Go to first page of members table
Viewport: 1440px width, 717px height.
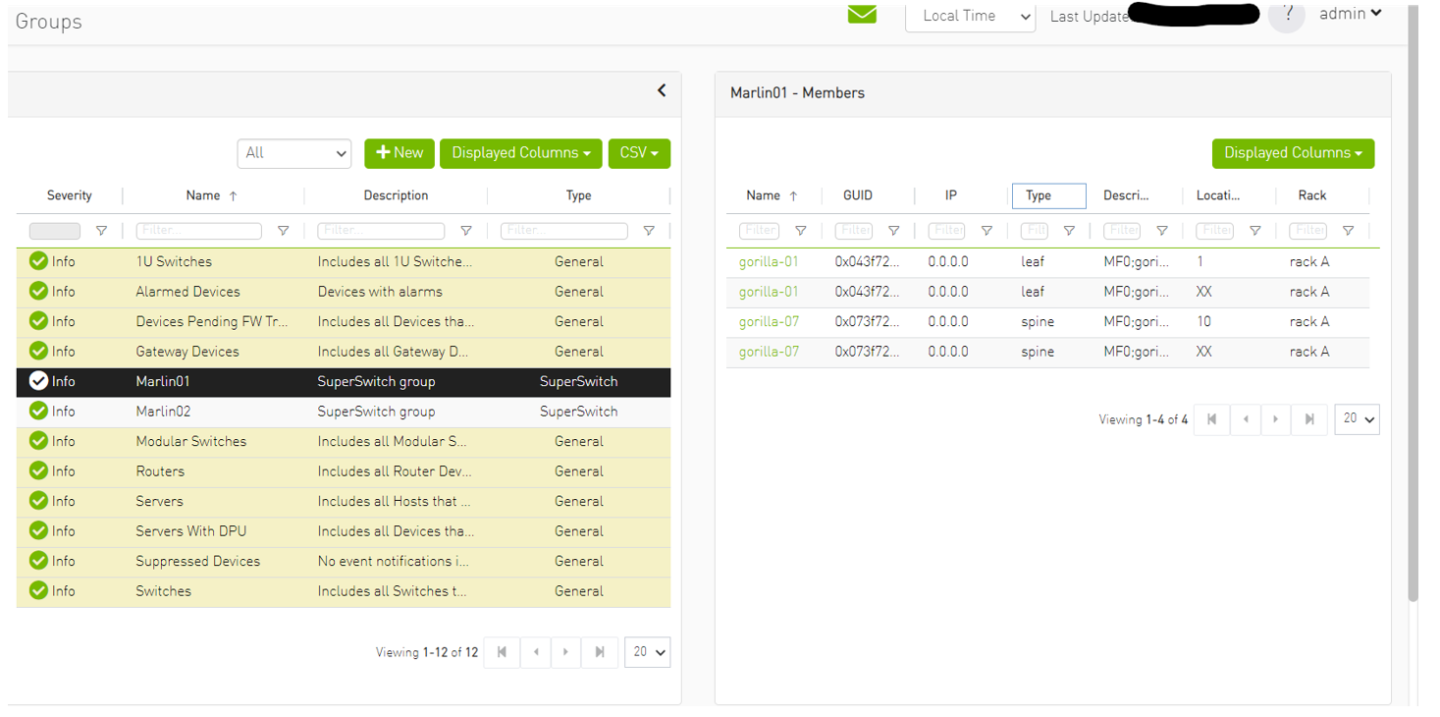(1212, 420)
